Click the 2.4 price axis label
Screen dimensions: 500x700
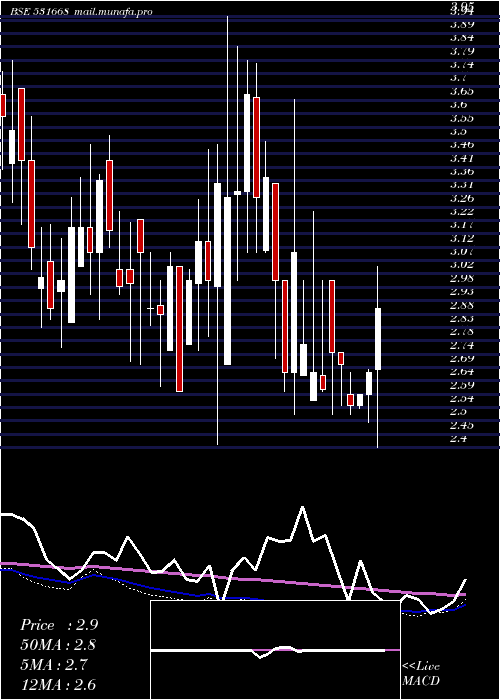(x=458, y=439)
